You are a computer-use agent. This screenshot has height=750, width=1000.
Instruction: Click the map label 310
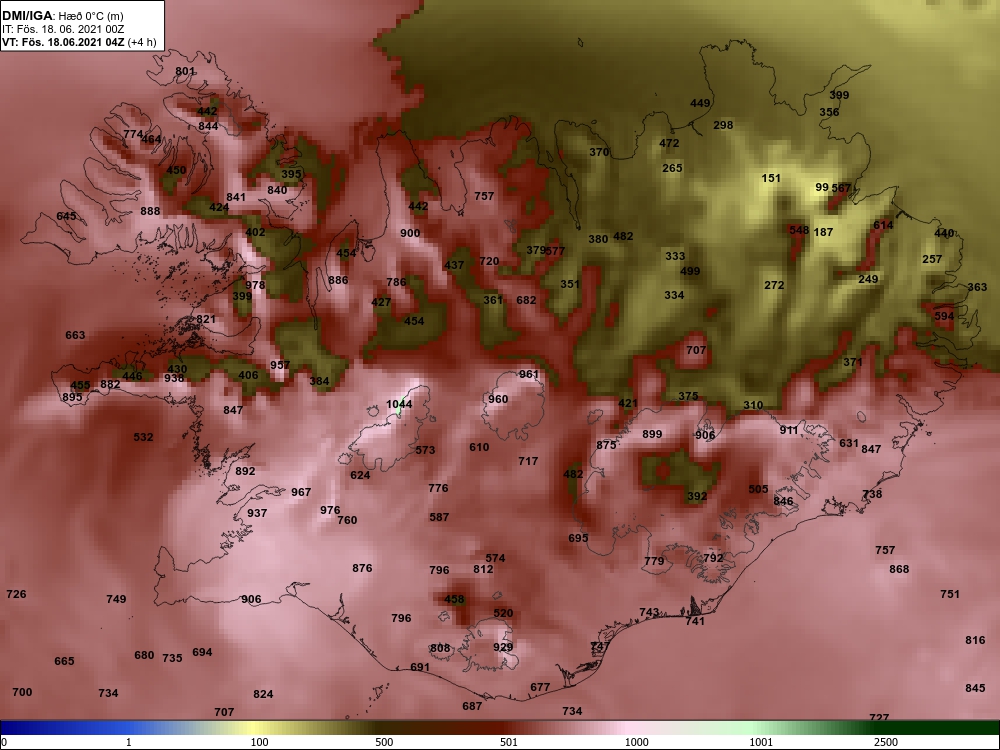(x=753, y=404)
